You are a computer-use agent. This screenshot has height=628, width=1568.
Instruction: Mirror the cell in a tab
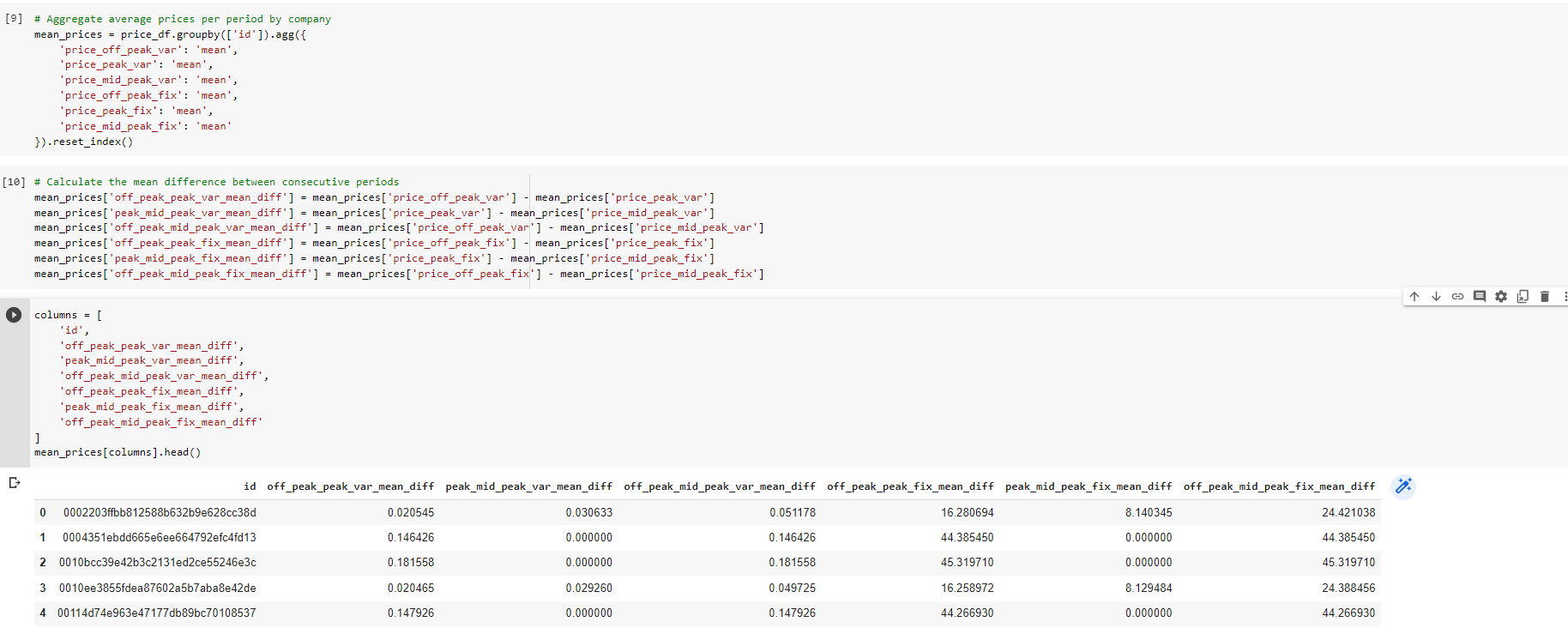click(1523, 297)
